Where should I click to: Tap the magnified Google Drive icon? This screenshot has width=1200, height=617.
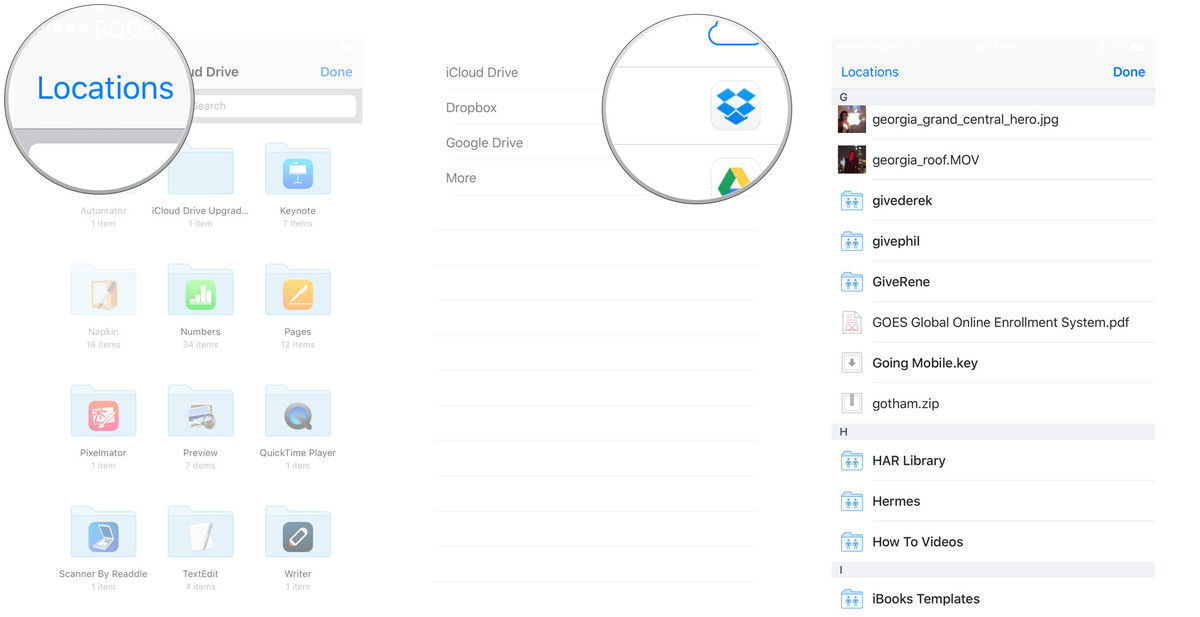(735, 178)
